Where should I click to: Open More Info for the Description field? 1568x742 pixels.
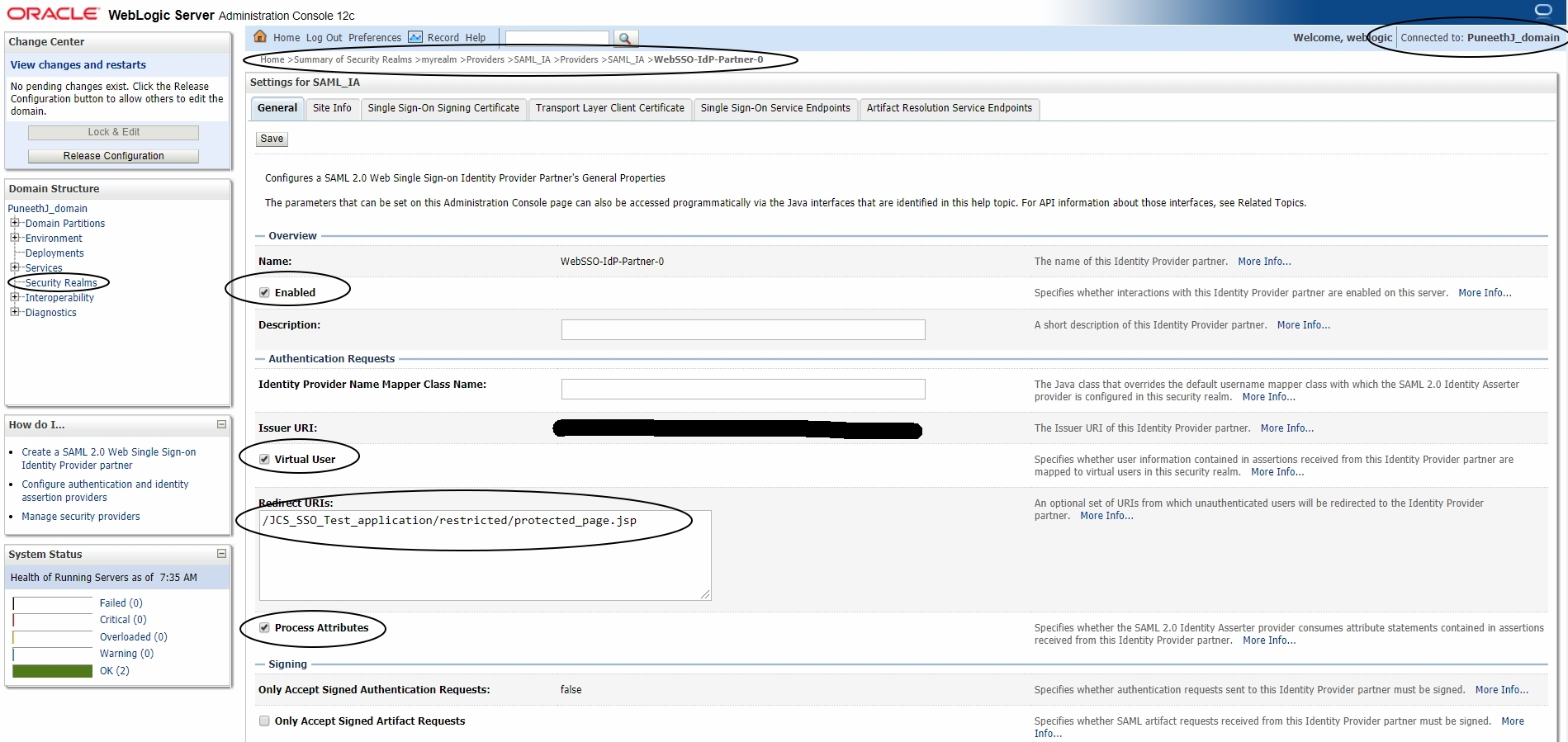pos(1304,325)
